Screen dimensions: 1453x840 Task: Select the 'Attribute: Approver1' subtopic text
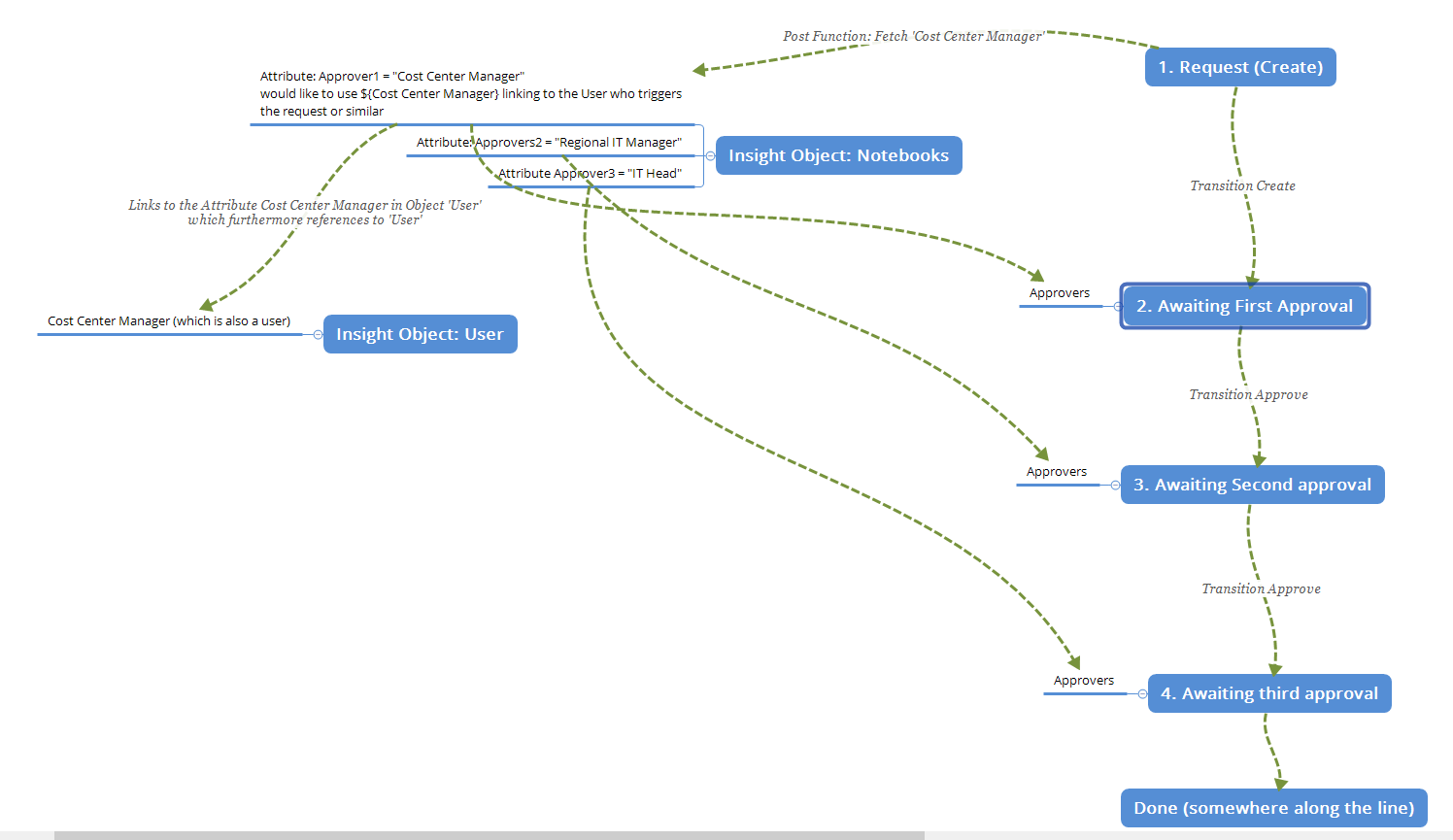click(471, 94)
